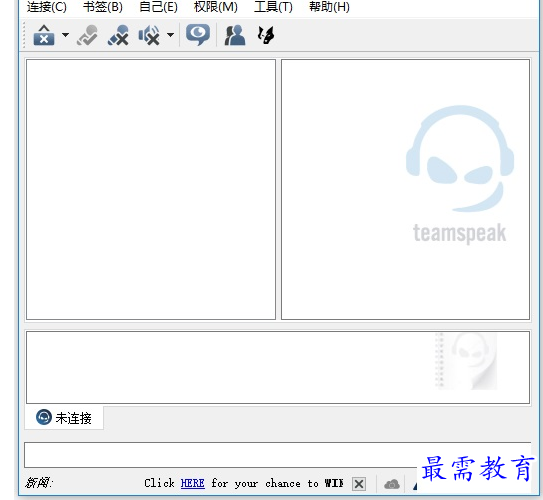Open the 书签(B) menu
The height and width of the screenshot is (500, 543).
tap(103, 7)
